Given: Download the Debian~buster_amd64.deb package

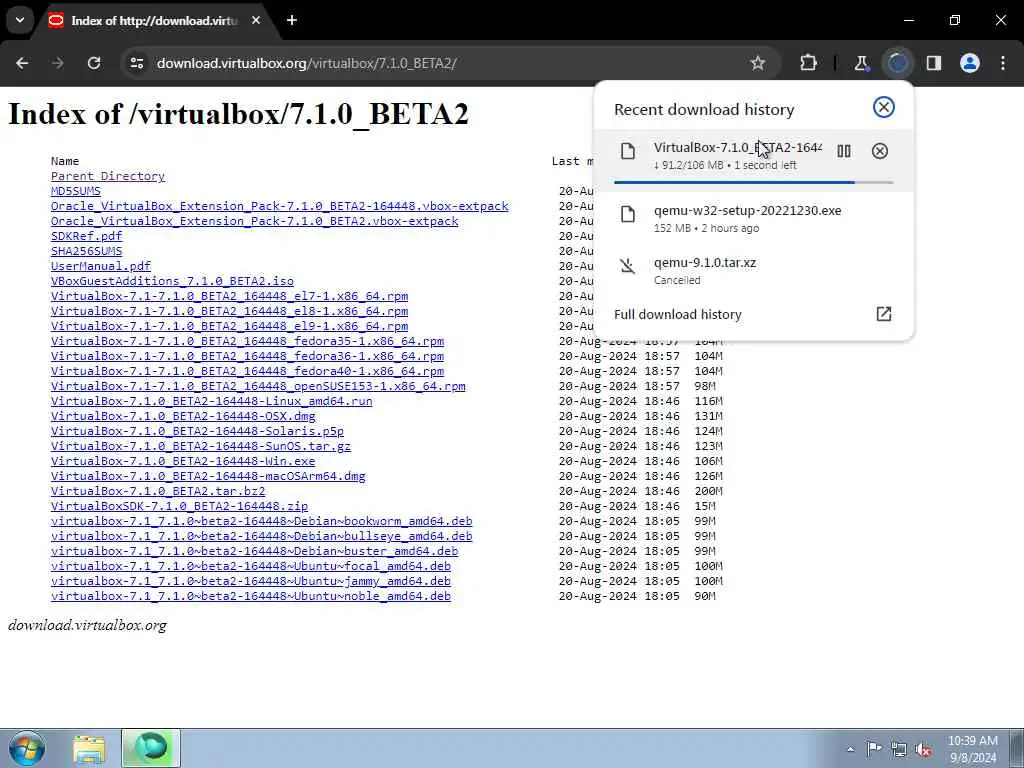Looking at the screenshot, I should (255, 552).
